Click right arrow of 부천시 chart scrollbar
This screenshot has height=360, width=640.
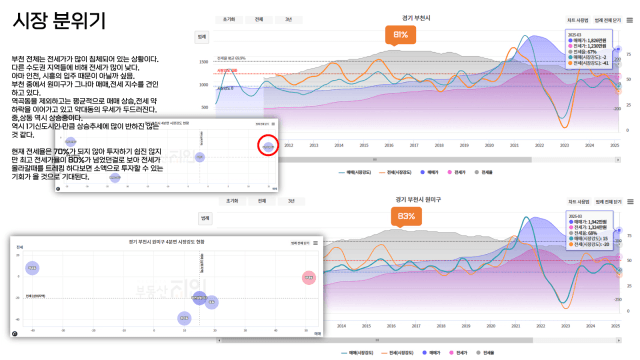[618, 160]
